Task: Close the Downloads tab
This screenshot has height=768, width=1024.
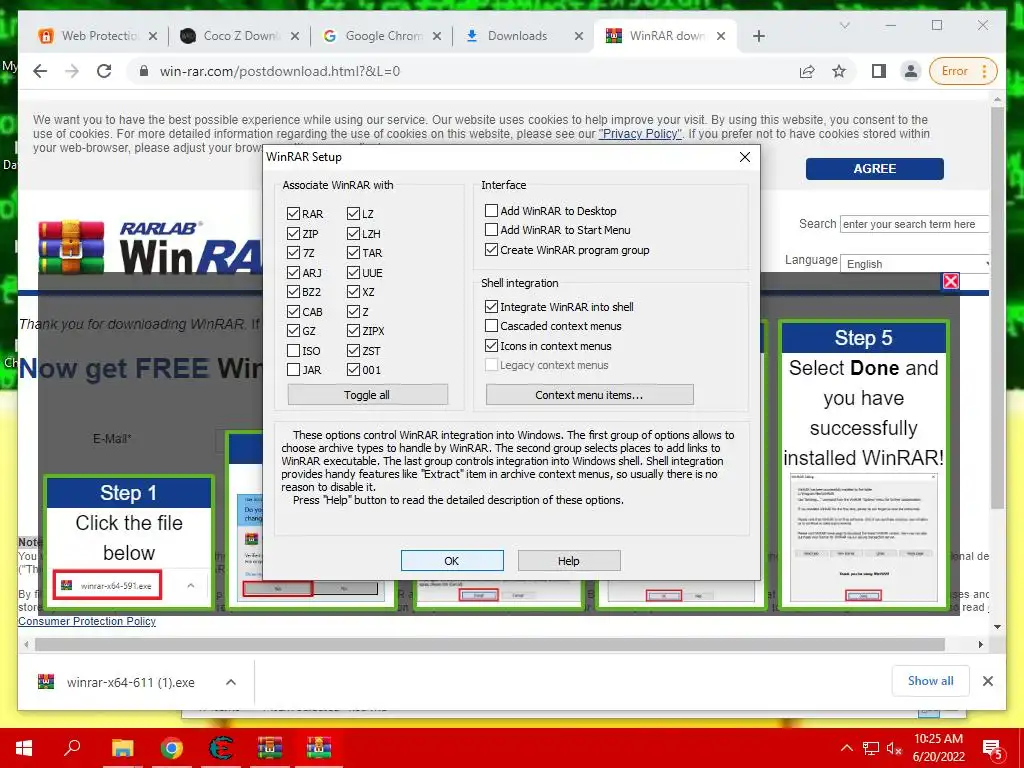Action: [x=579, y=36]
